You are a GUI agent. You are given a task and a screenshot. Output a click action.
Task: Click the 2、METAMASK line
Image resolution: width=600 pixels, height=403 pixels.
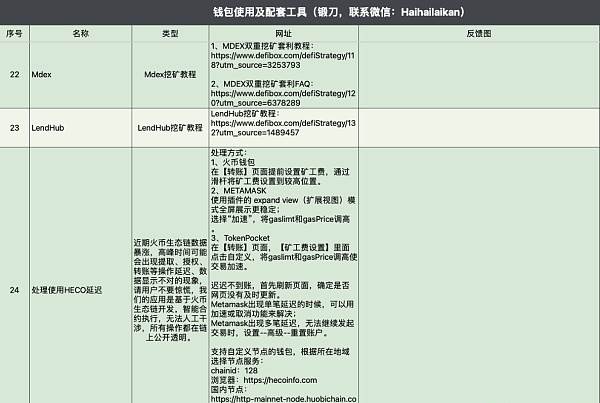pyautogui.click(x=238, y=191)
